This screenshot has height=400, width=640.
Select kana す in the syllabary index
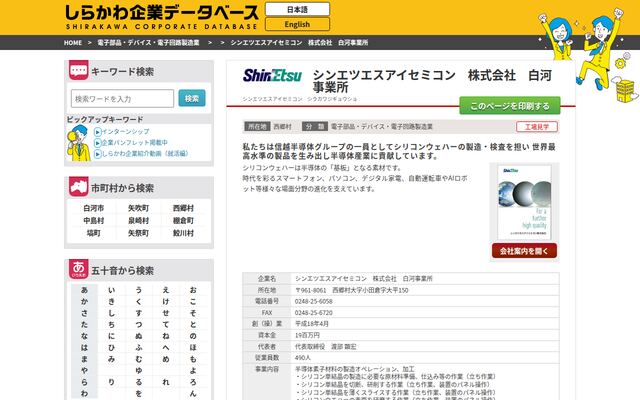tap(139, 313)
